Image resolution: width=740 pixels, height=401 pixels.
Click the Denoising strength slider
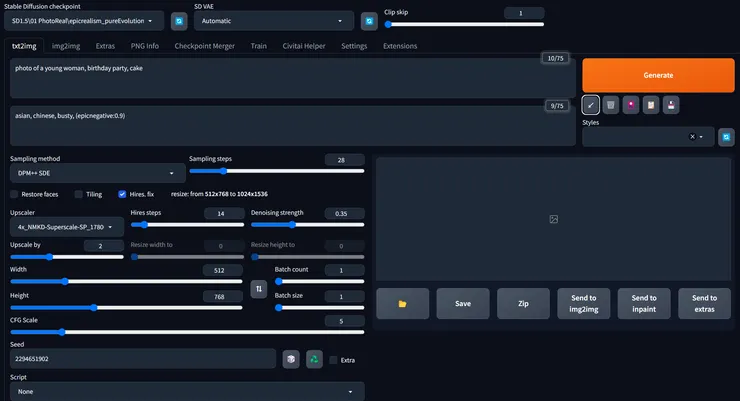point(308,225)
